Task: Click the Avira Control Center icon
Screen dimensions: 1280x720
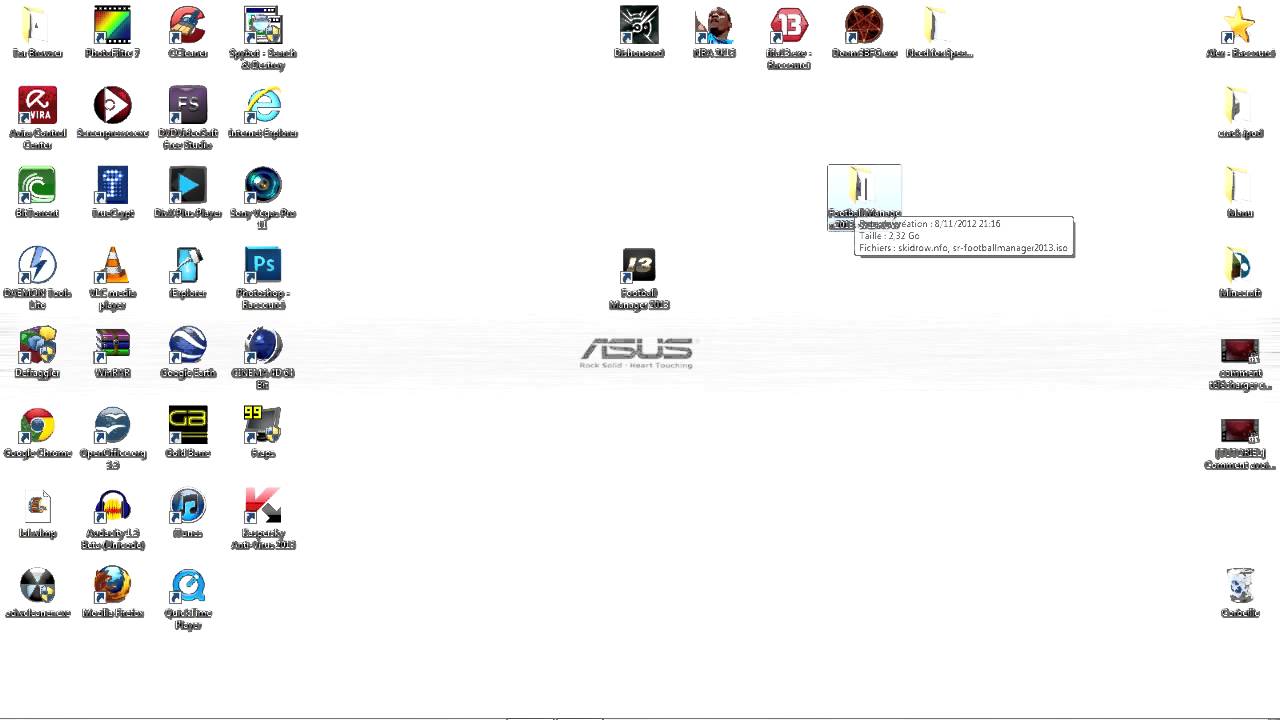Action: coord(37,105)
